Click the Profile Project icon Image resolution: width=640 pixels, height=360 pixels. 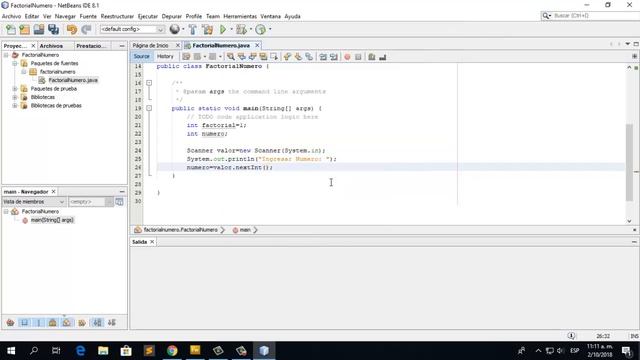[260, 29]
